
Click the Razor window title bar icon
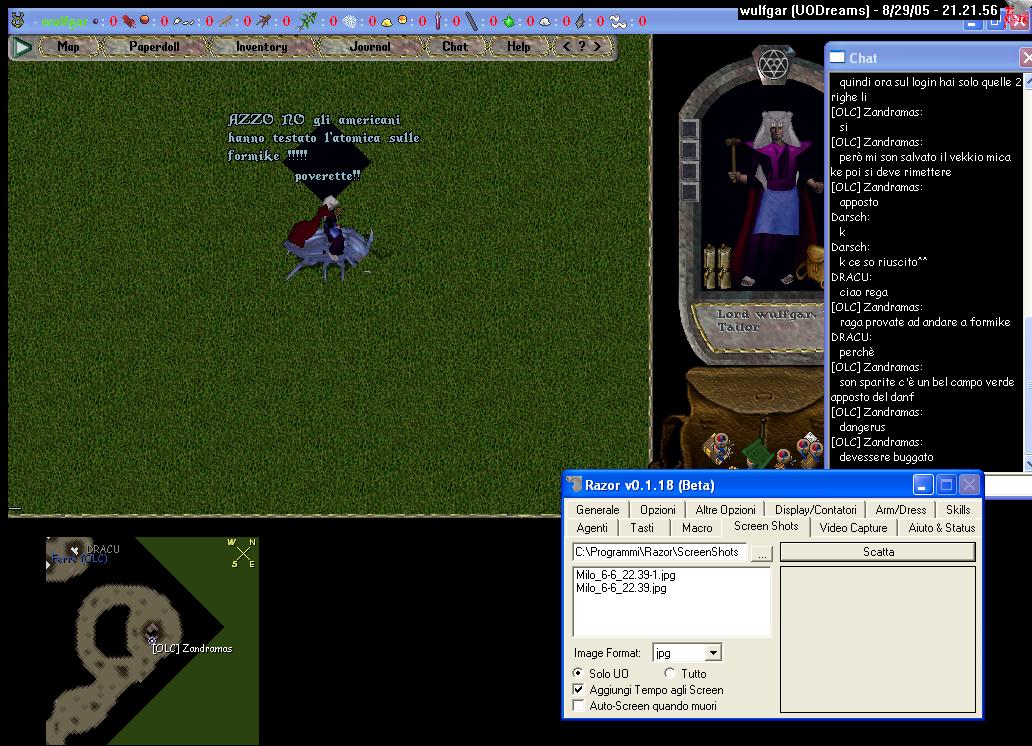[x=574, y=485]
